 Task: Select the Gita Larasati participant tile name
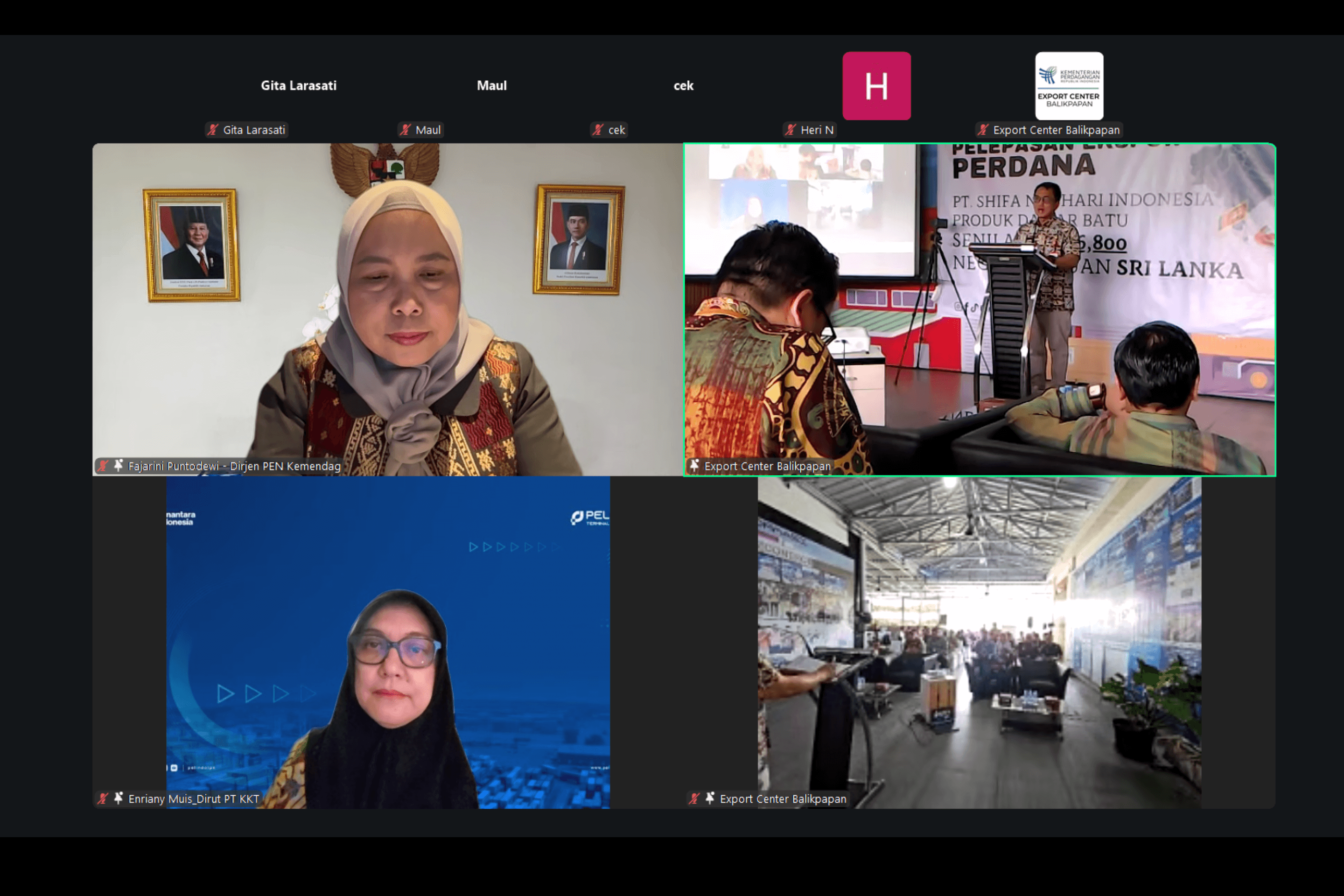[x=298, y=86]
